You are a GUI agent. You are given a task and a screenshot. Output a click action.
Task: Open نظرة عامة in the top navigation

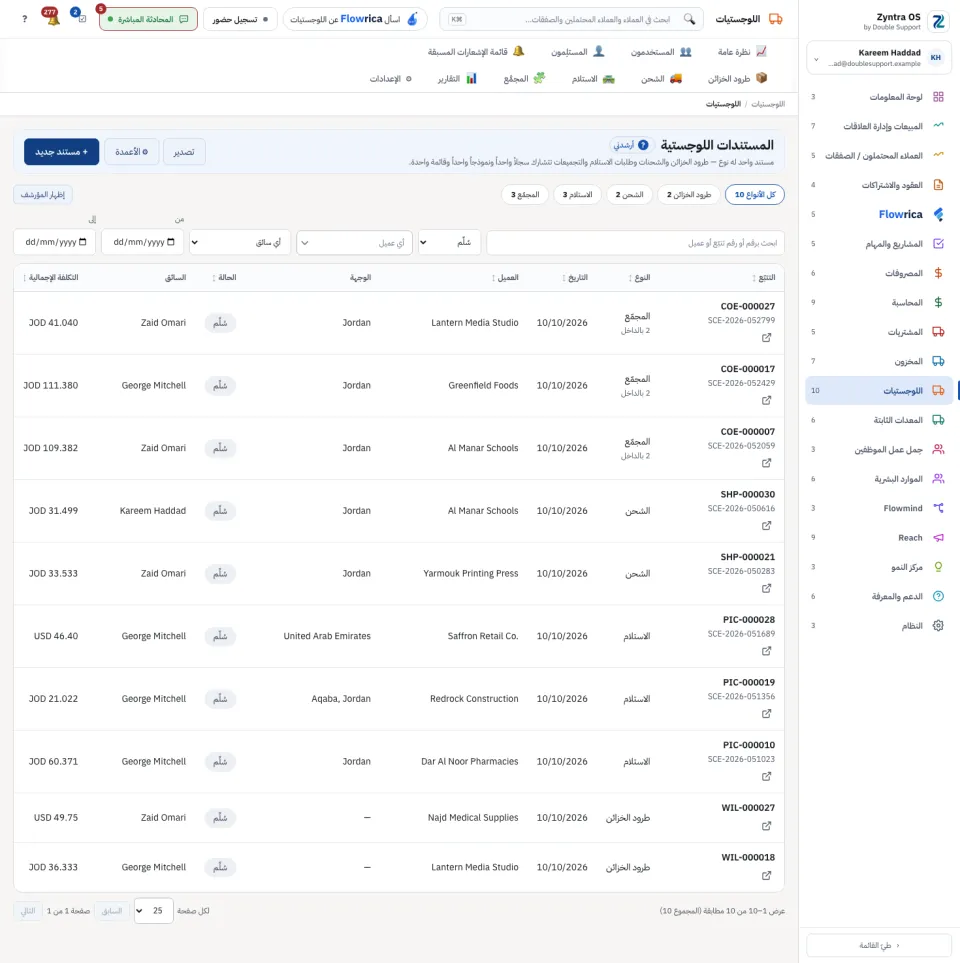click(742, 52)
